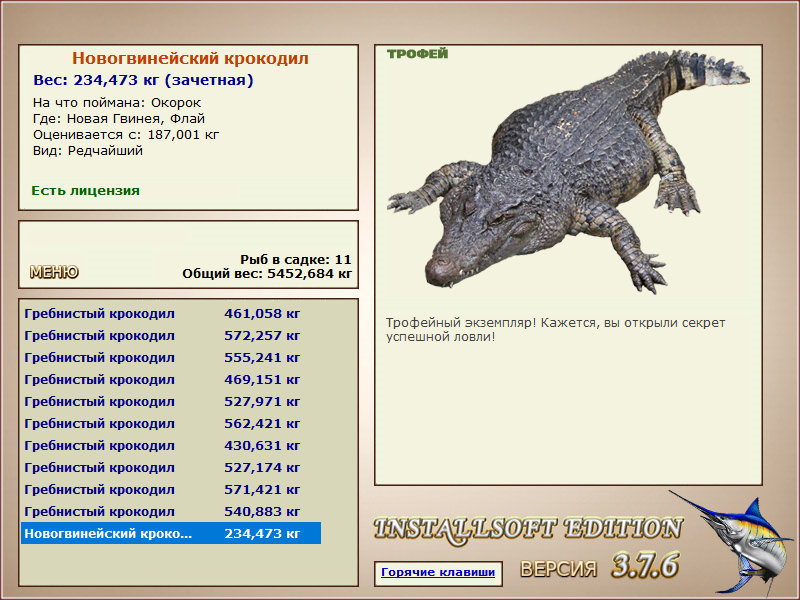
Task: Open the МЕНЮ button
Action: [54, 272]
